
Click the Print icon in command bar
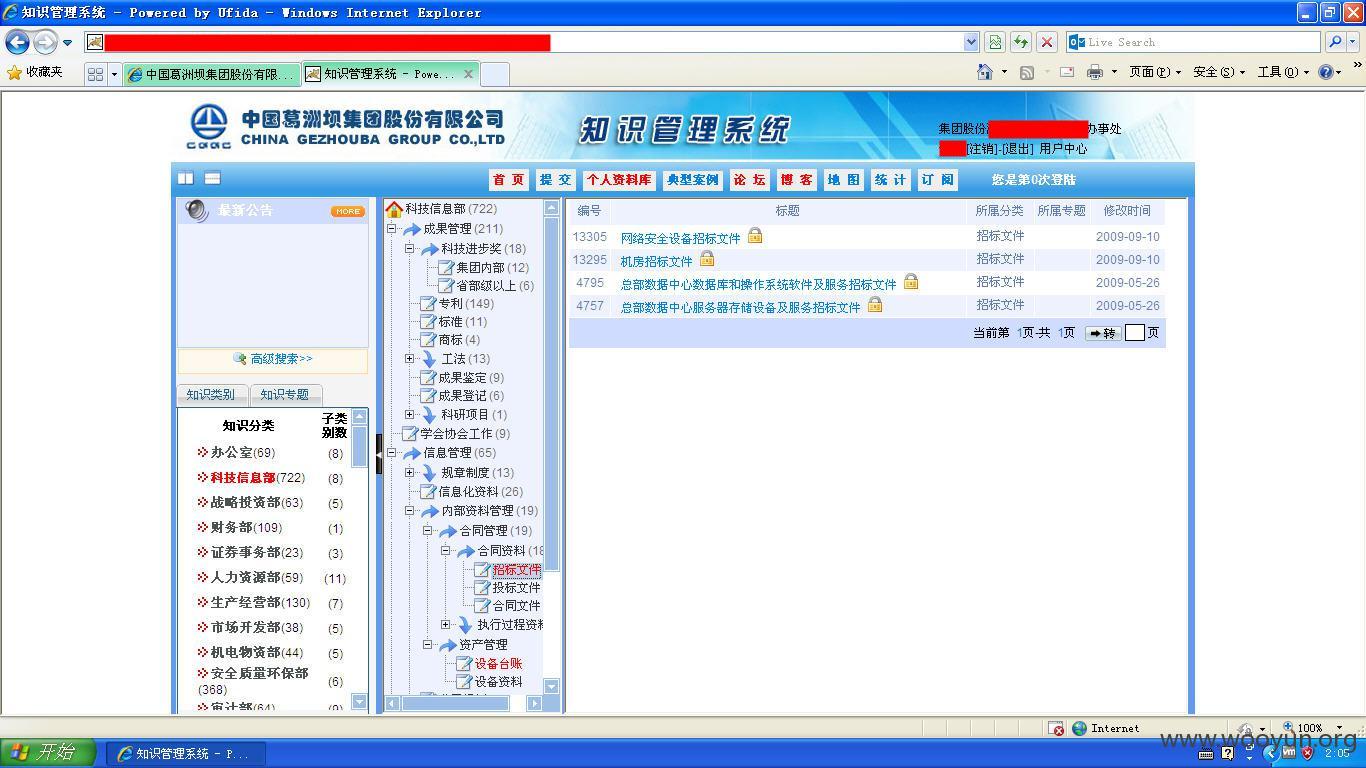click(1095, 72)
